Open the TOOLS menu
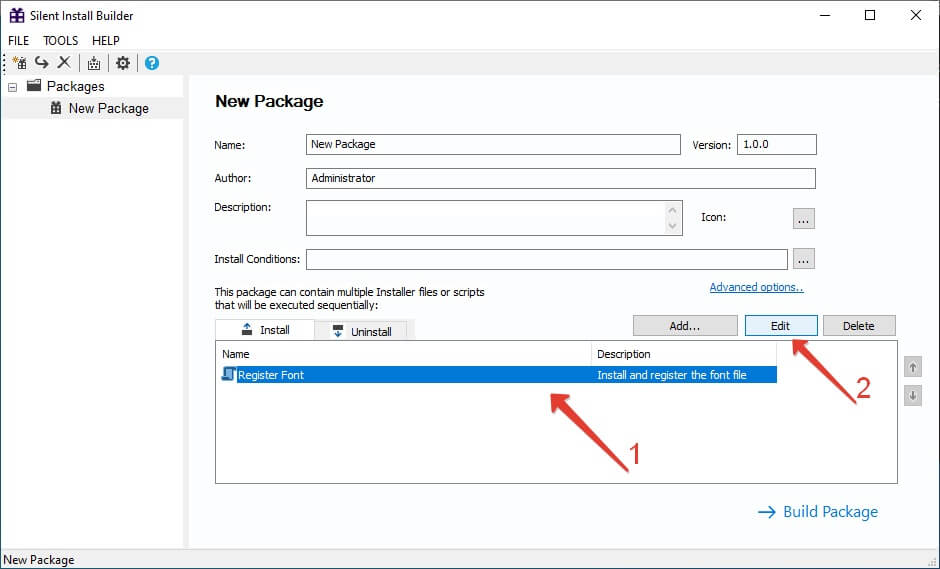This screenshot has width=940, height=569. (61, 41)
